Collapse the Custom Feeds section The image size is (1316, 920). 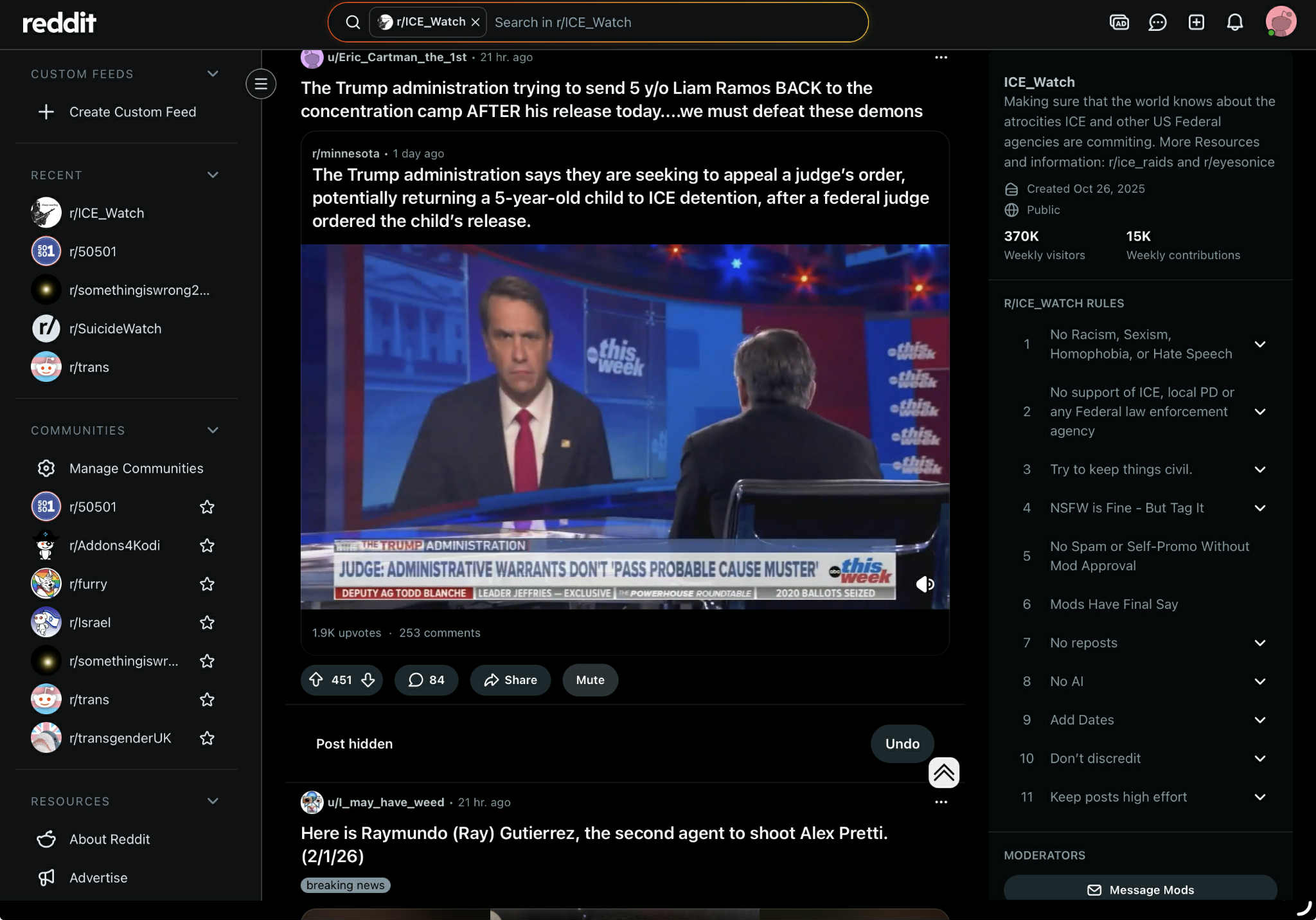coord(213,74)
